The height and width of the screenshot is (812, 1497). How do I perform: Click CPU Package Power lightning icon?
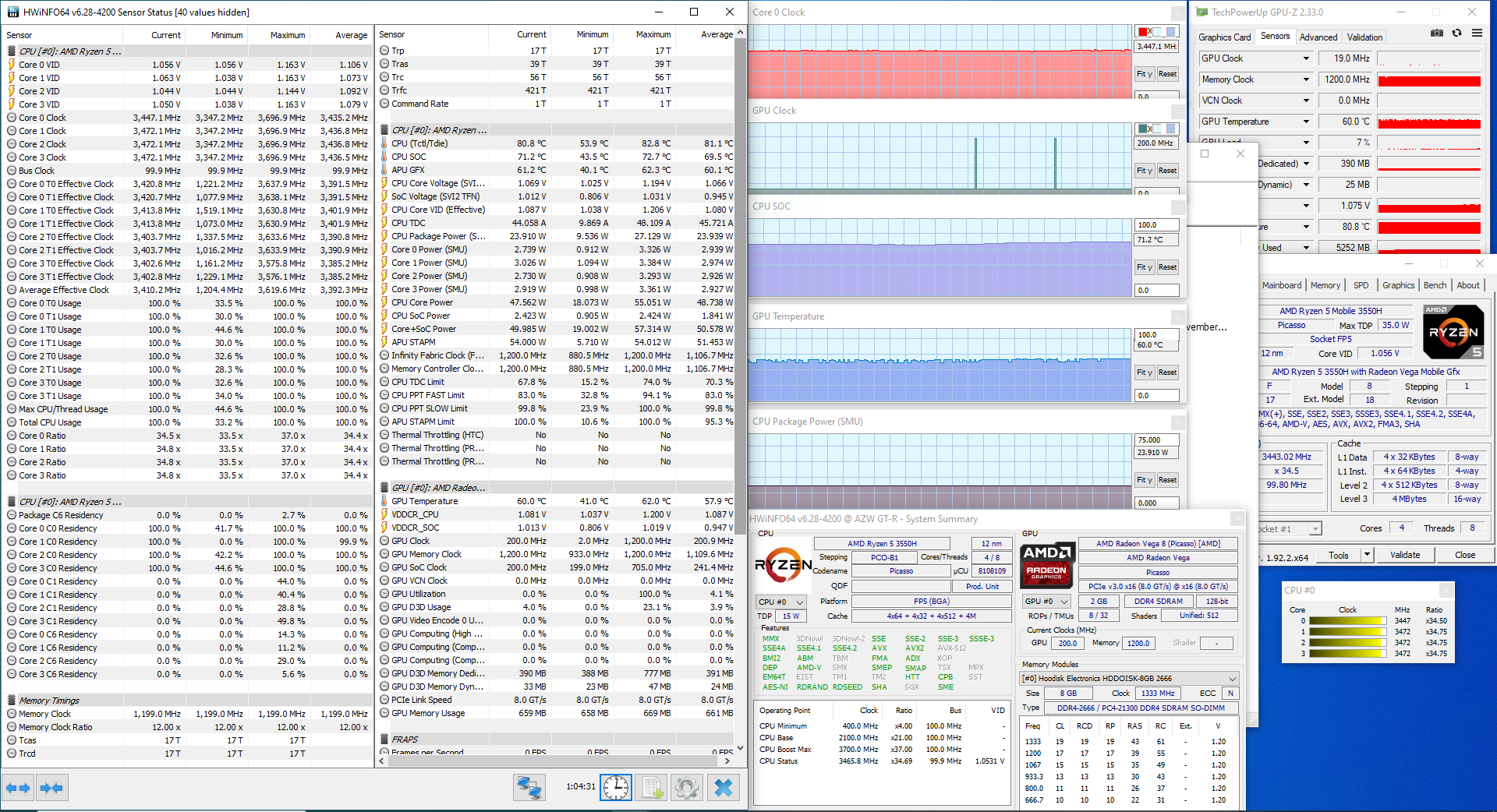pos(384,236)
